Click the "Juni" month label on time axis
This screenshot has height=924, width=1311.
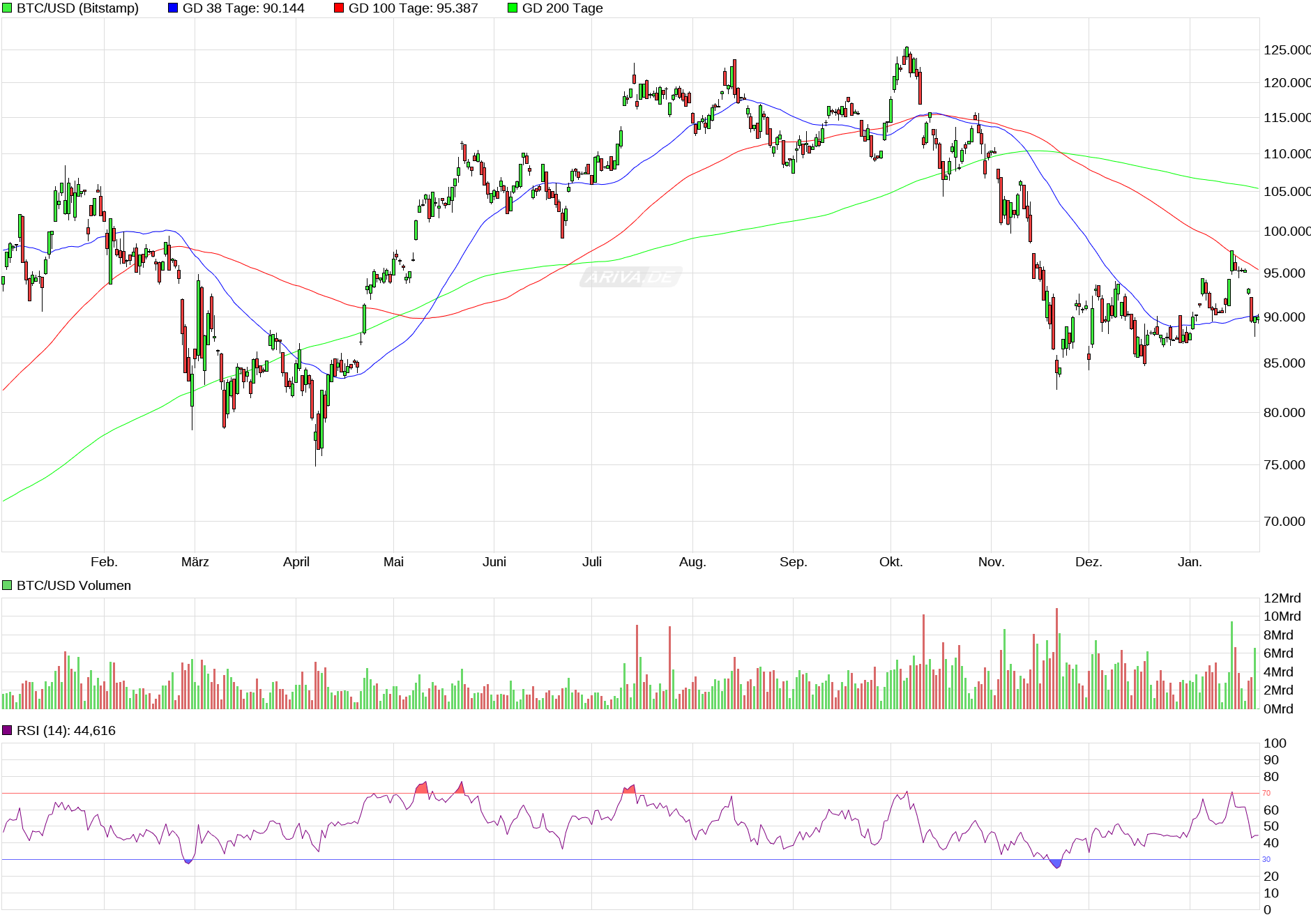(494, 562)
